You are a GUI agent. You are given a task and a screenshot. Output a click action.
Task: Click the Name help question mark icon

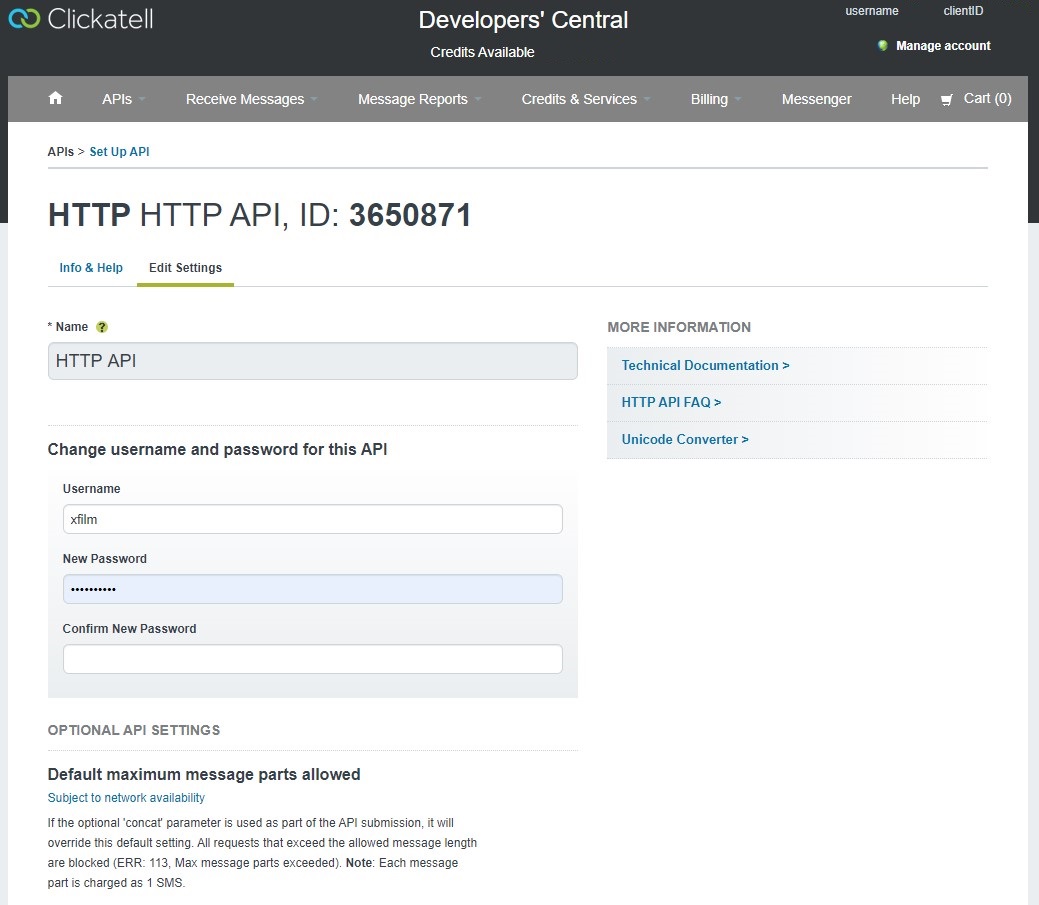point(101,327)
